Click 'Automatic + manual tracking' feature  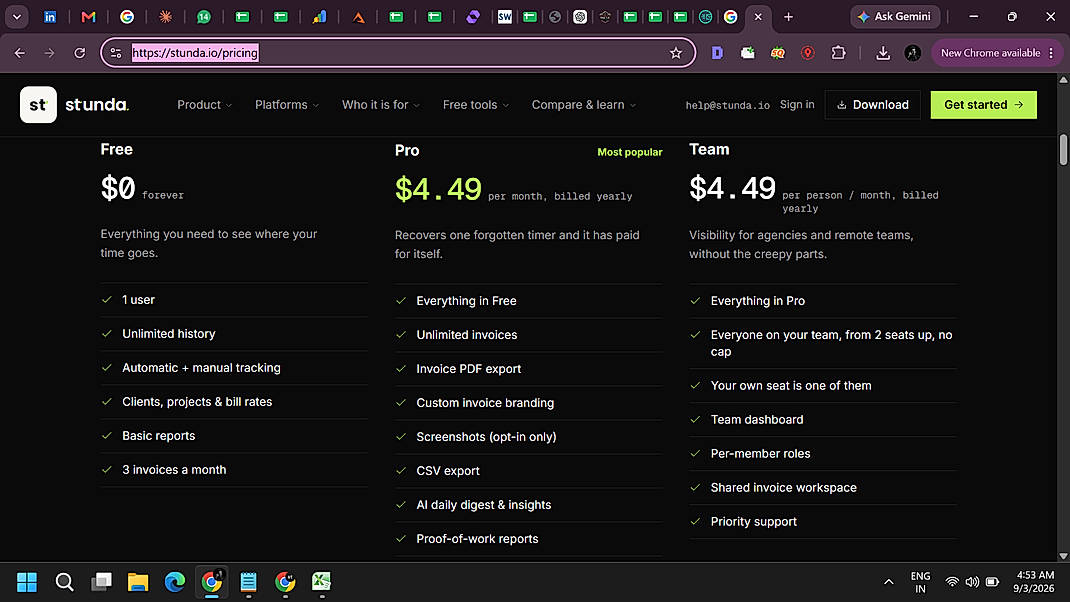(234, 368)
